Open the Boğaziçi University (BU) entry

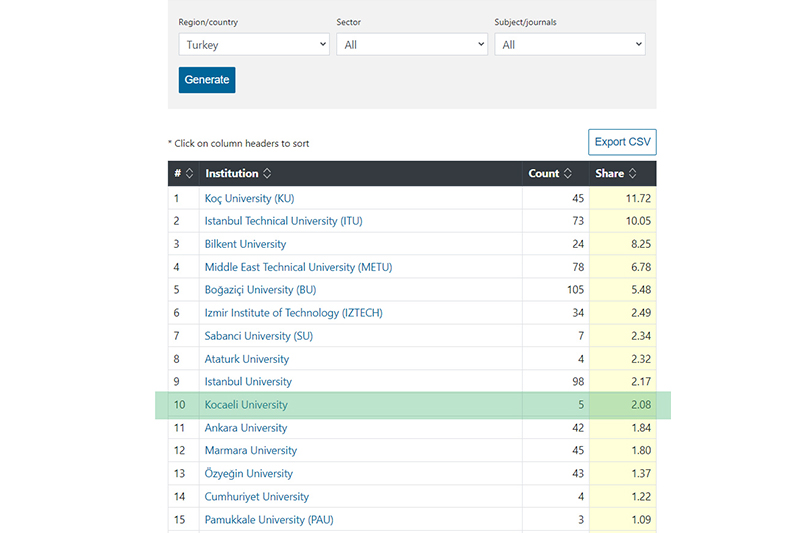262,290
